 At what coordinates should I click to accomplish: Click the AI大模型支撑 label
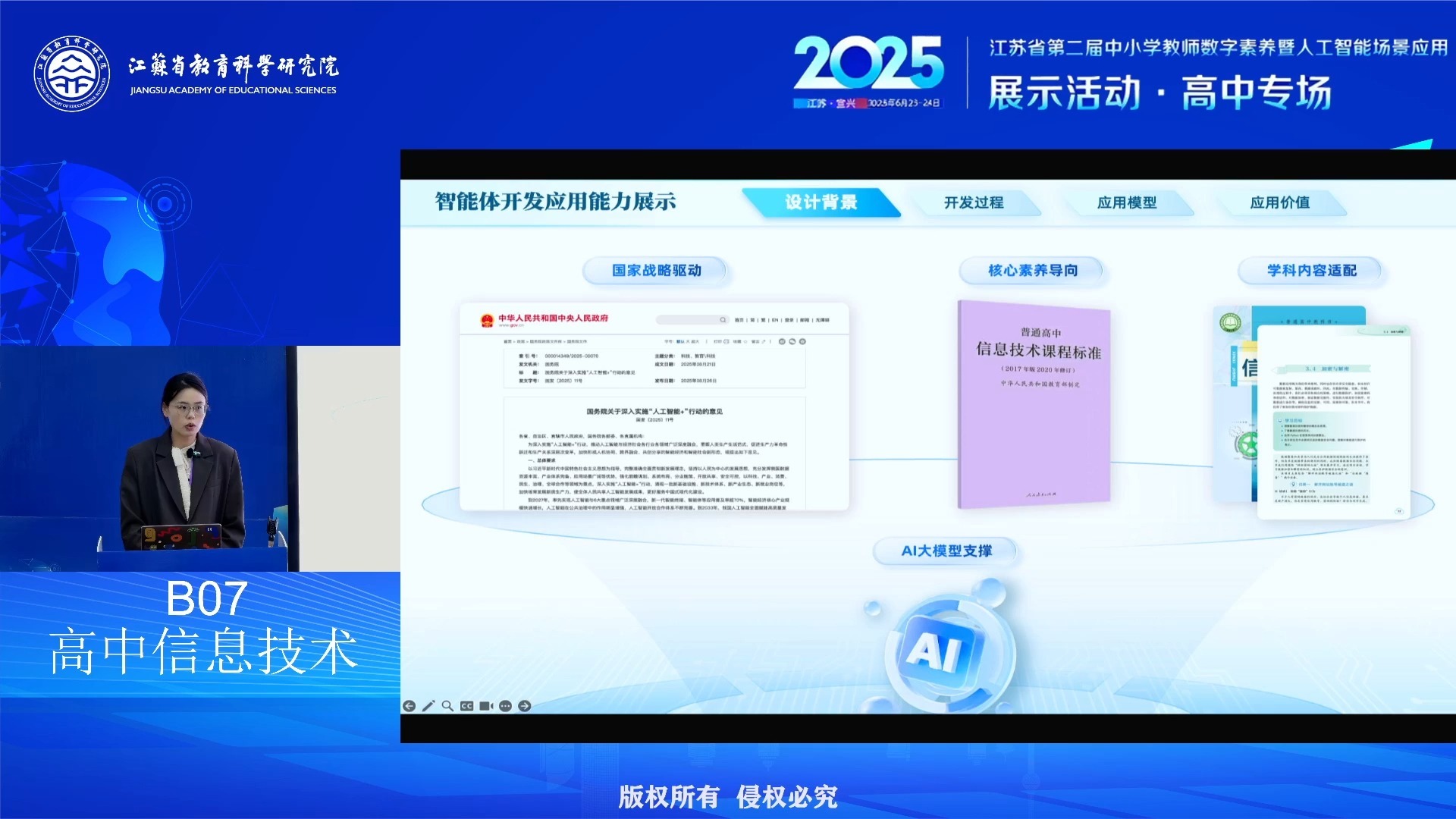tap(946, 551)
